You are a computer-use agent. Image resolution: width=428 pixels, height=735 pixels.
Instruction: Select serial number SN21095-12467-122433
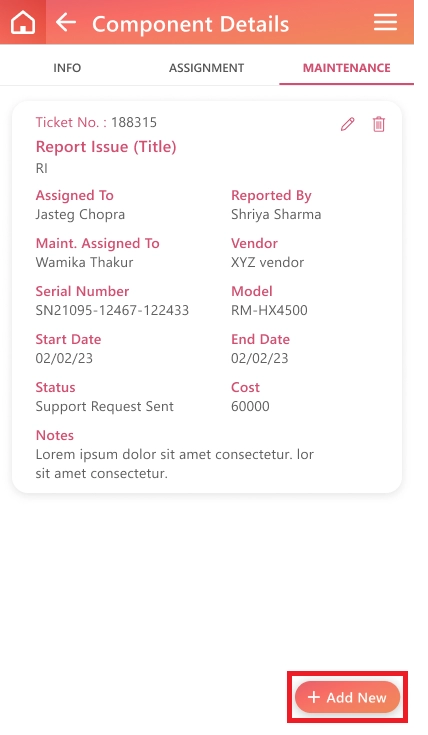pyautogui.click(x=112, y=310)
